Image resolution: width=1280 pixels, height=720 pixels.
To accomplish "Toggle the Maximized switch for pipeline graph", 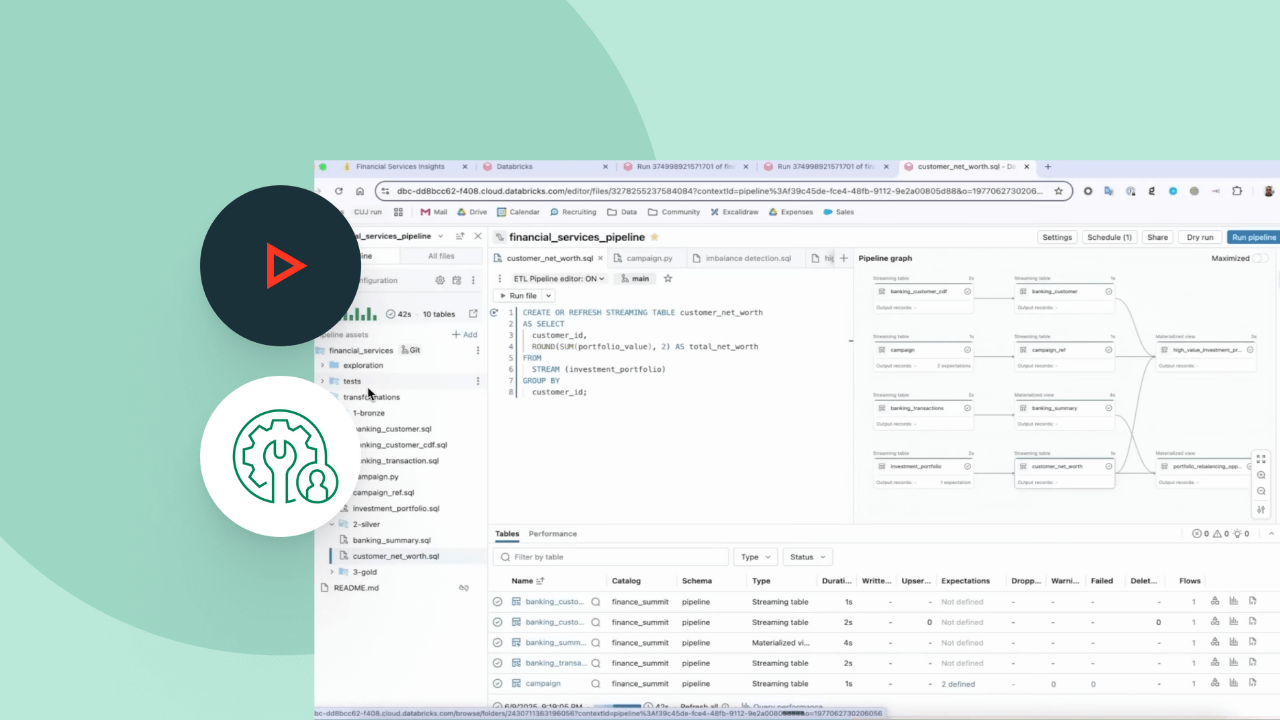I will pos(1260,258).
